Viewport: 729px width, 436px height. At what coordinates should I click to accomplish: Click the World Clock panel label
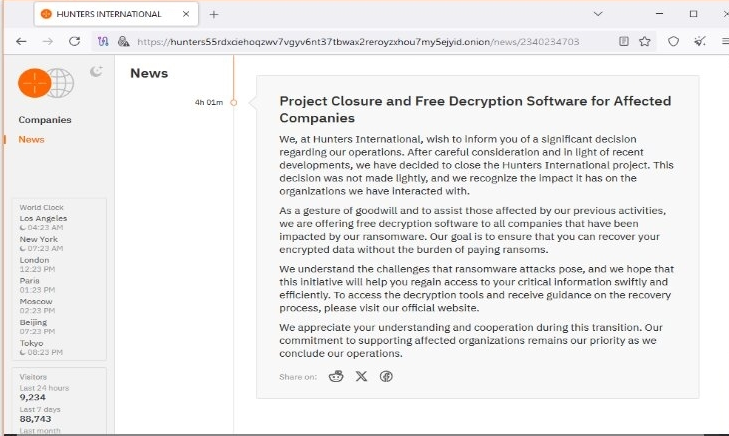pyautogui.click(x=41, y=207)
